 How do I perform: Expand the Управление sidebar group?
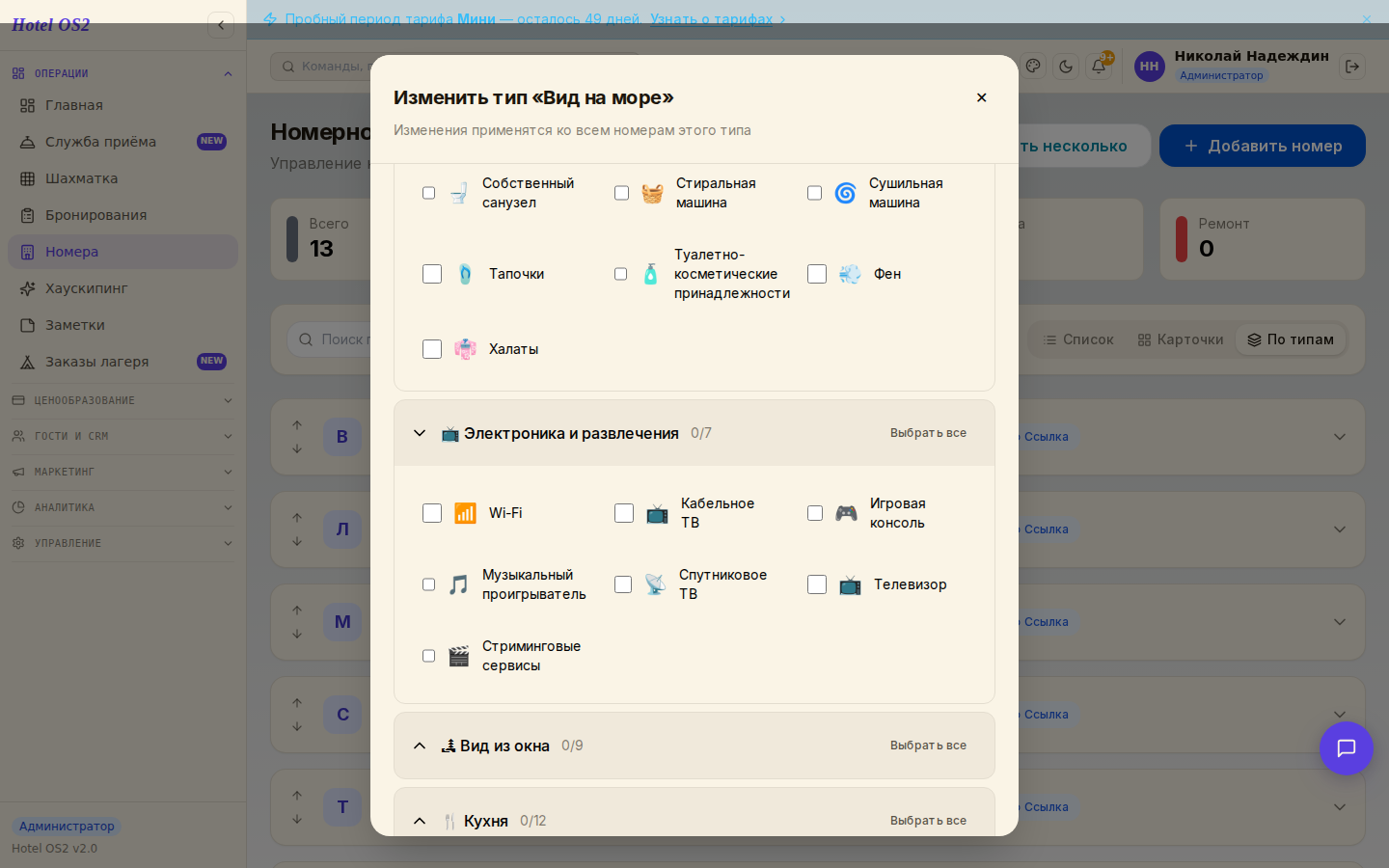pyautogui.click(x=123, y=543)
